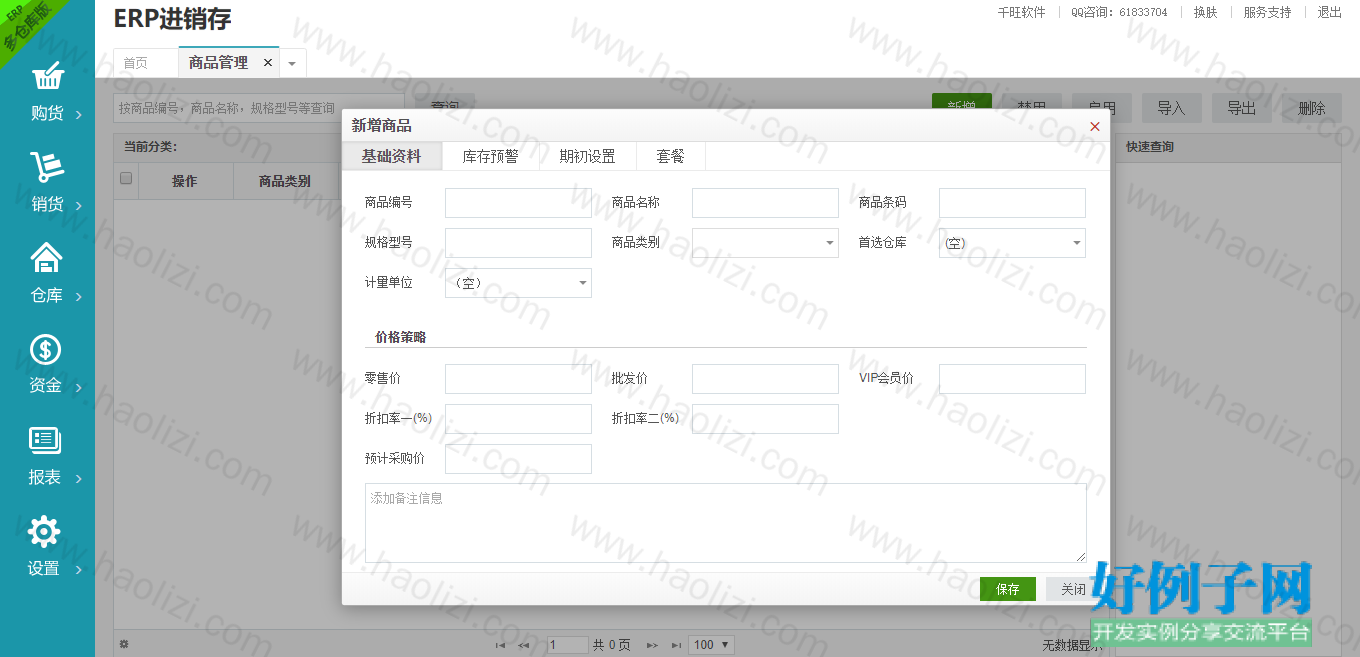Click the VIP会员价 input field
The width and height of the screenshot is (1360, 657).
coord(1012,379)
